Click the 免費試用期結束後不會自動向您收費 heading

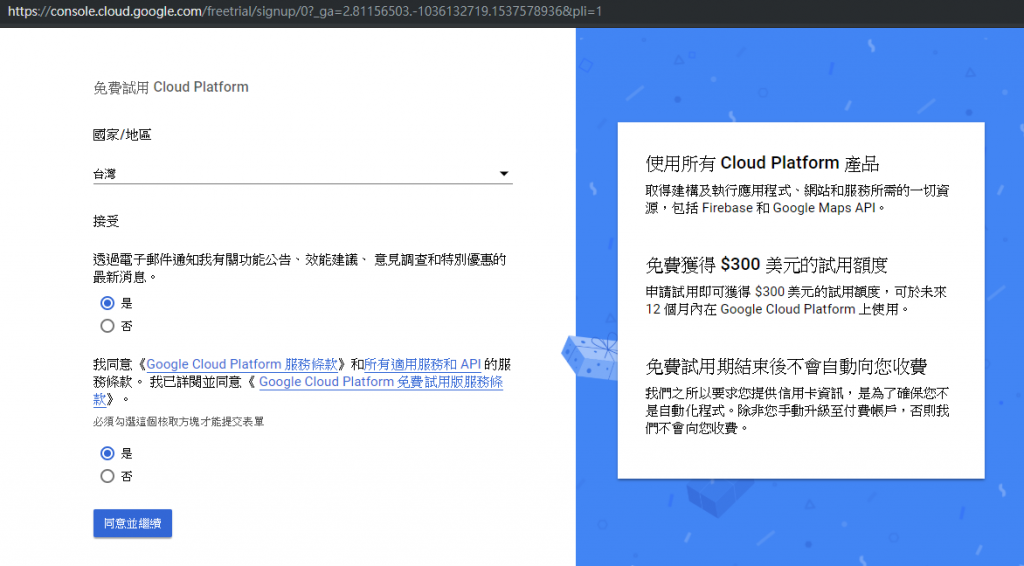point(786,366)
